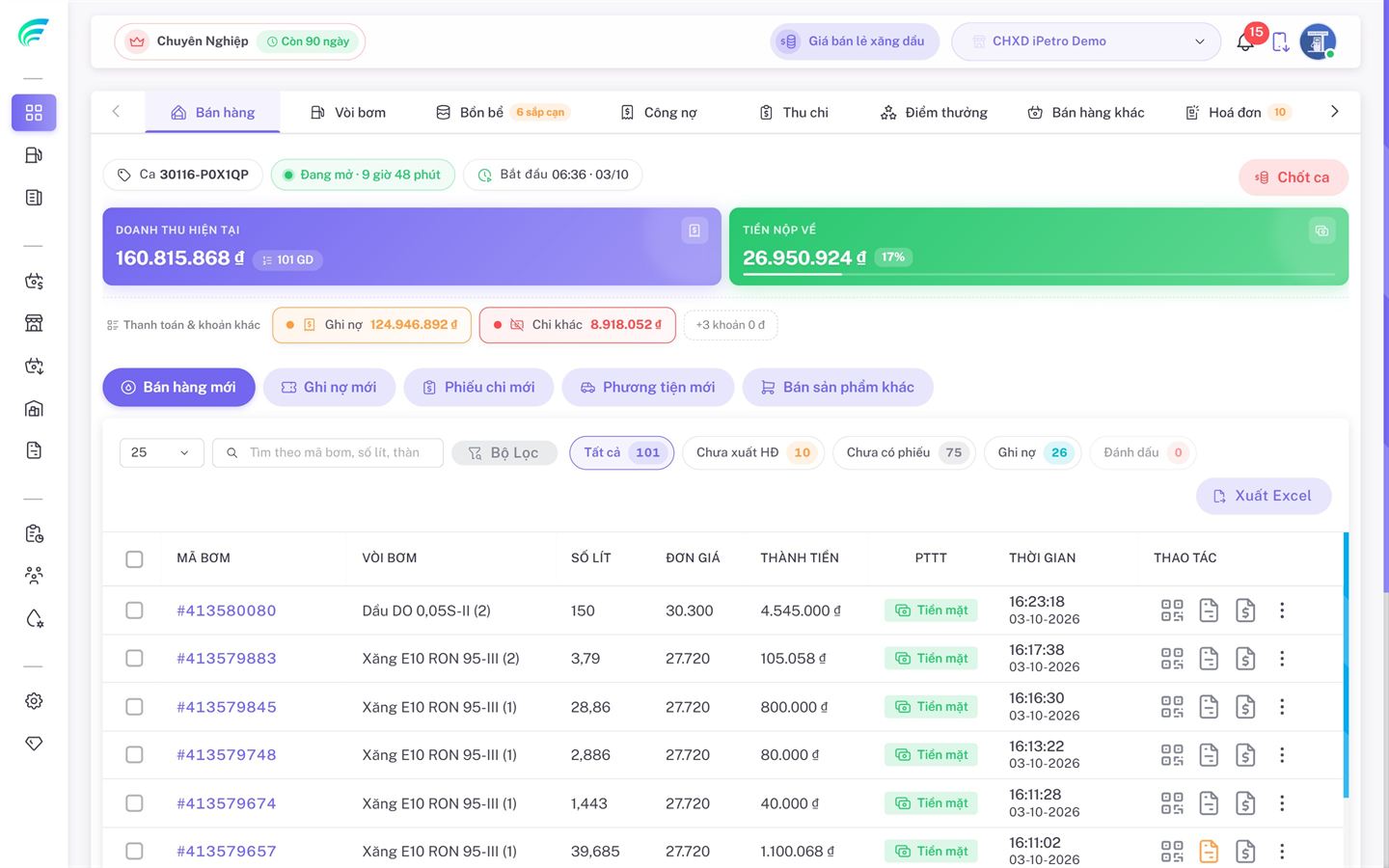The image size is (1389, 868).
Task: Show QR code for order #413580080
Action: tap(1172, 610)
